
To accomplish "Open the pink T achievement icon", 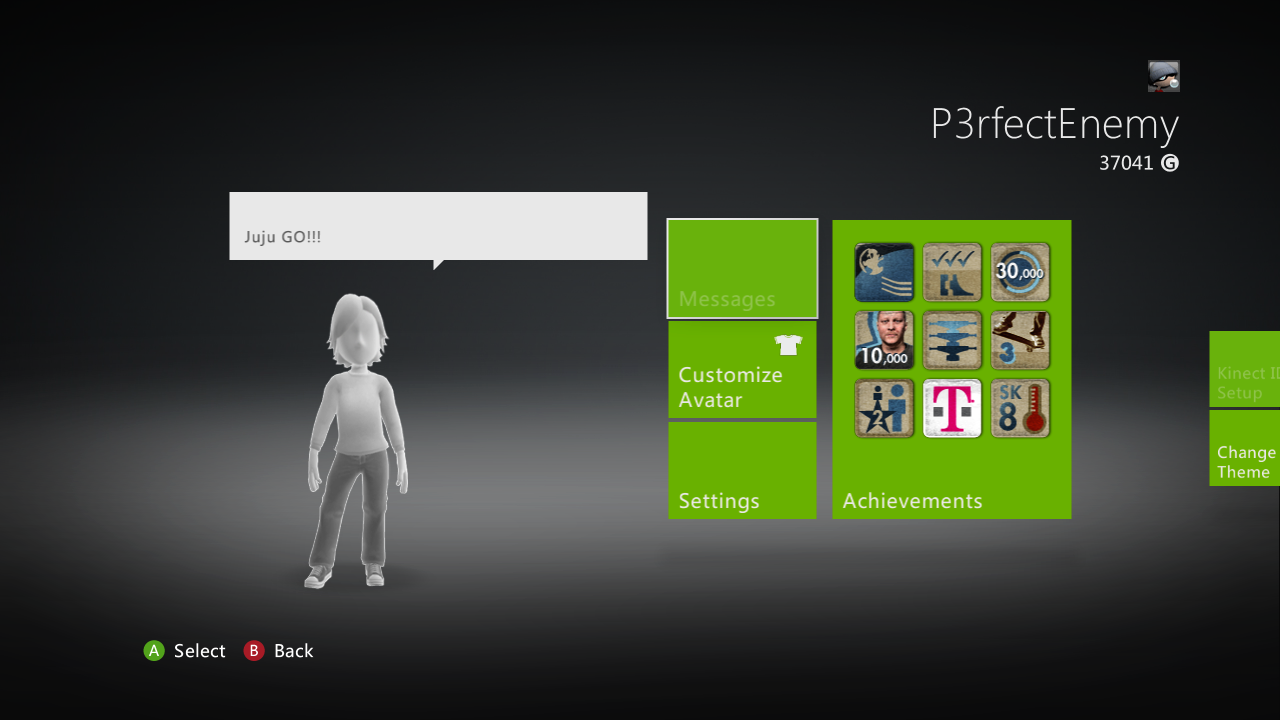I will [952, 408].
